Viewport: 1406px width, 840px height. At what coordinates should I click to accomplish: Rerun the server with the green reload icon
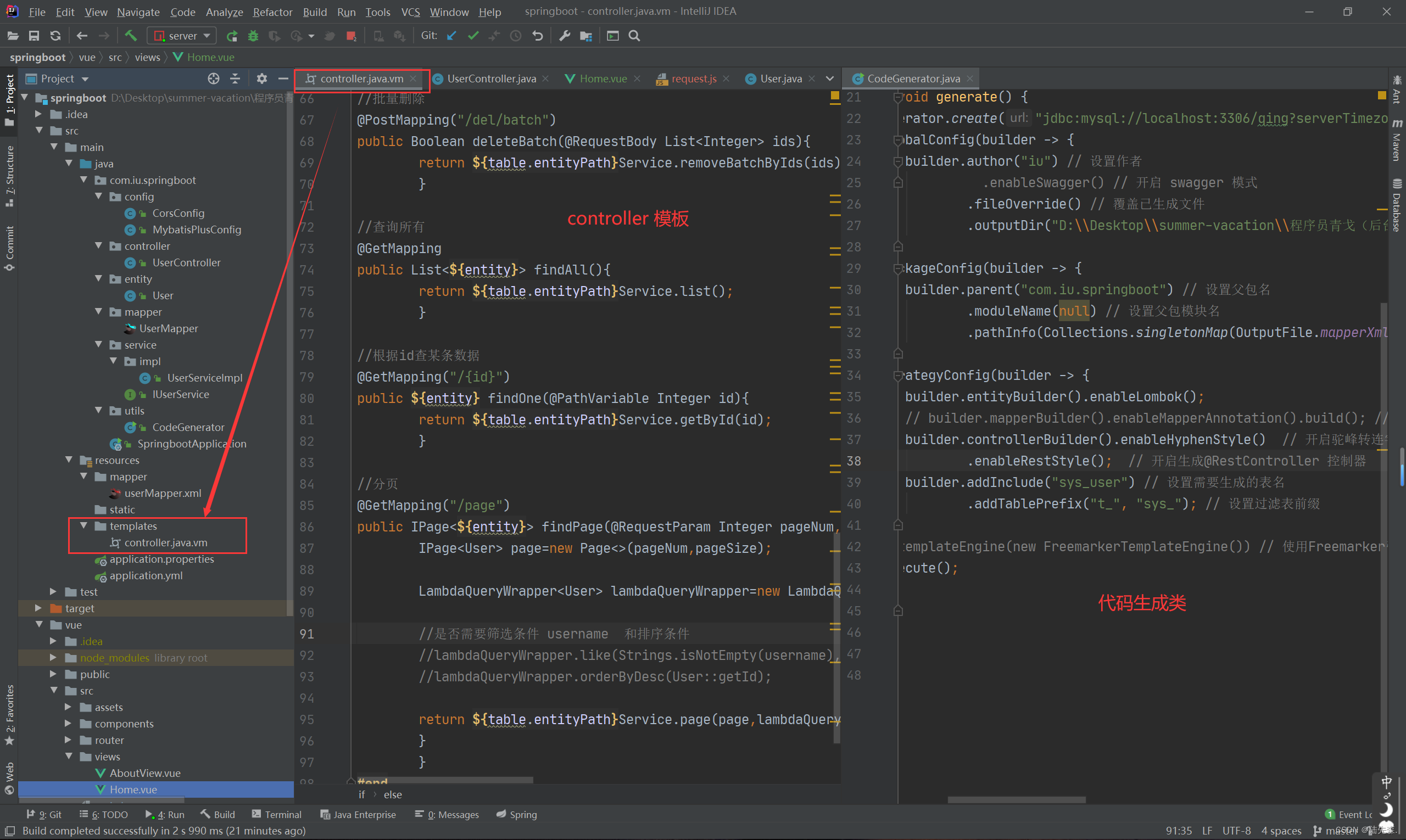point(232,36)
